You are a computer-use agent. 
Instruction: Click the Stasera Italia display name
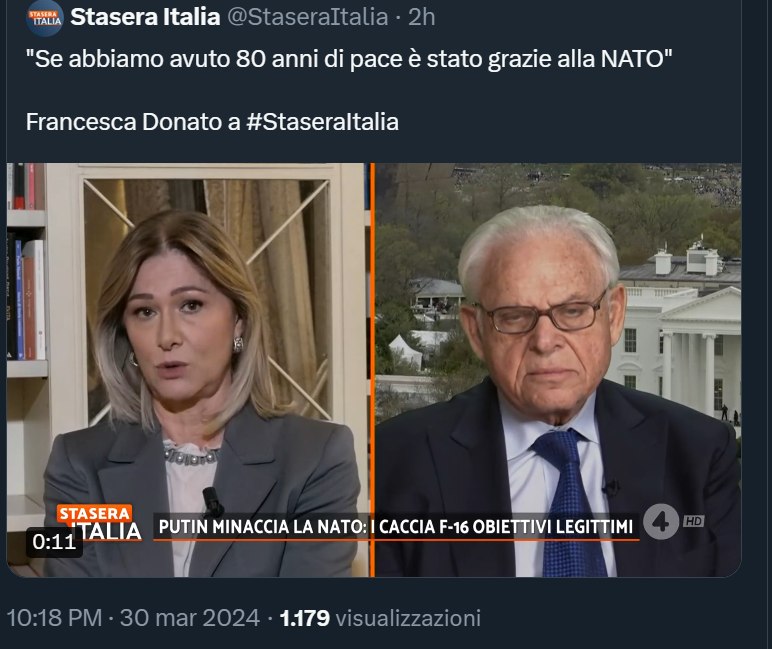pos(145,17)
